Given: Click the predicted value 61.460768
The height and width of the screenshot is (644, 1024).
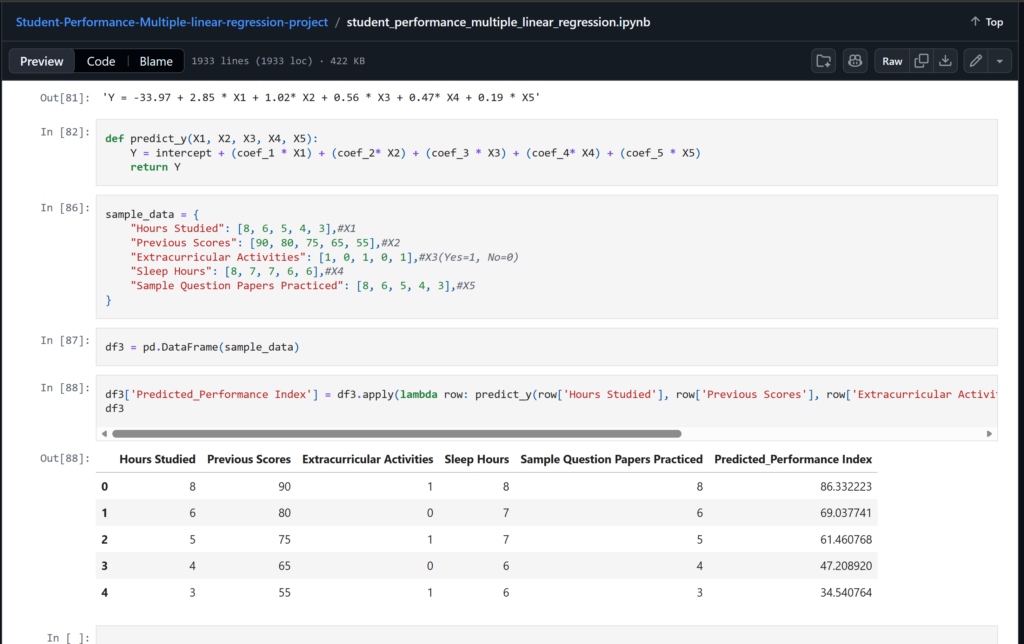Looking at the screenshot, I should click(x=846, y=539).
